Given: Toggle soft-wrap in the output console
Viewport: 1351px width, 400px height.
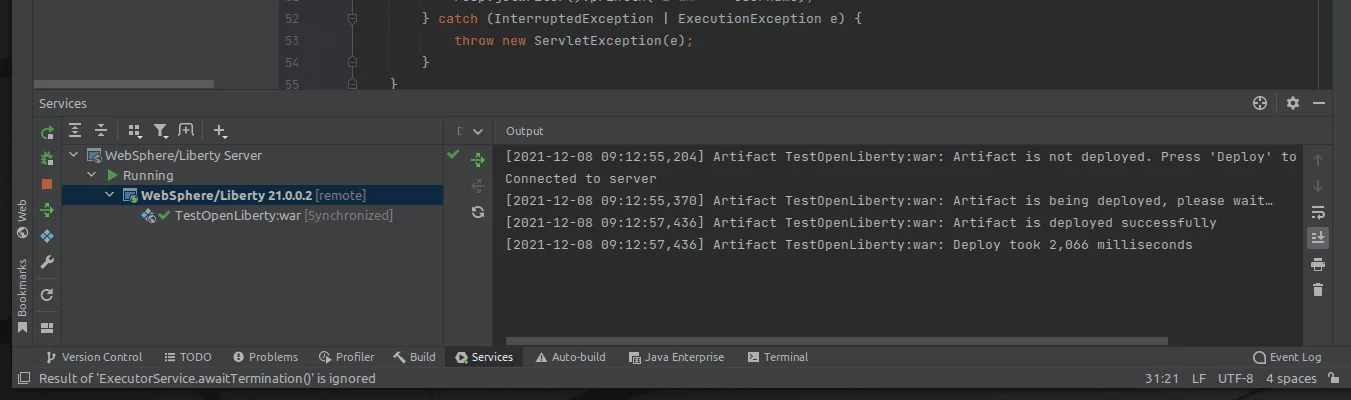Looking at the screenshot, I should click(x=1317, y=212).
